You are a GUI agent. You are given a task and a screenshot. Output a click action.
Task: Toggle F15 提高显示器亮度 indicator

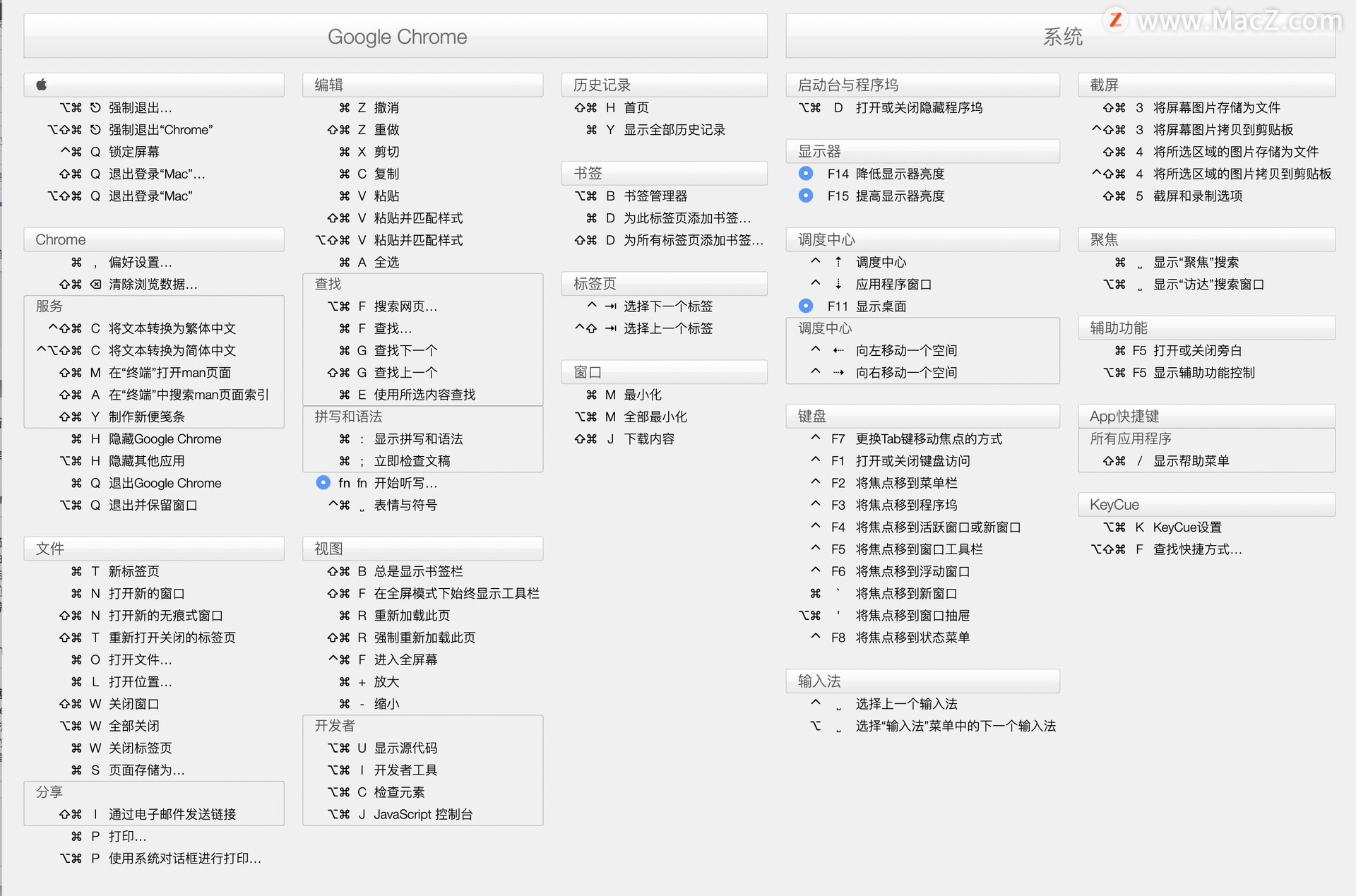coord(806,196)
